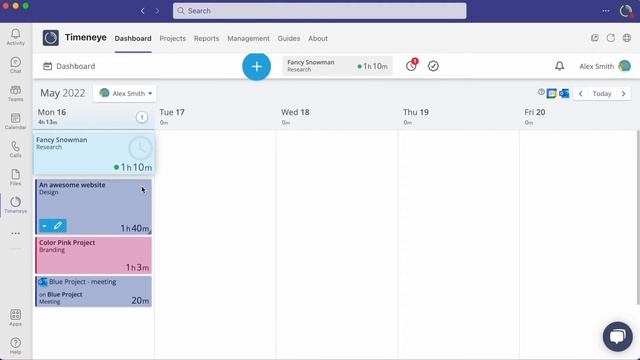Go to previous week arrow
Image resolution: width=640 pixels, height=360 pixels.
click(580, 93)
